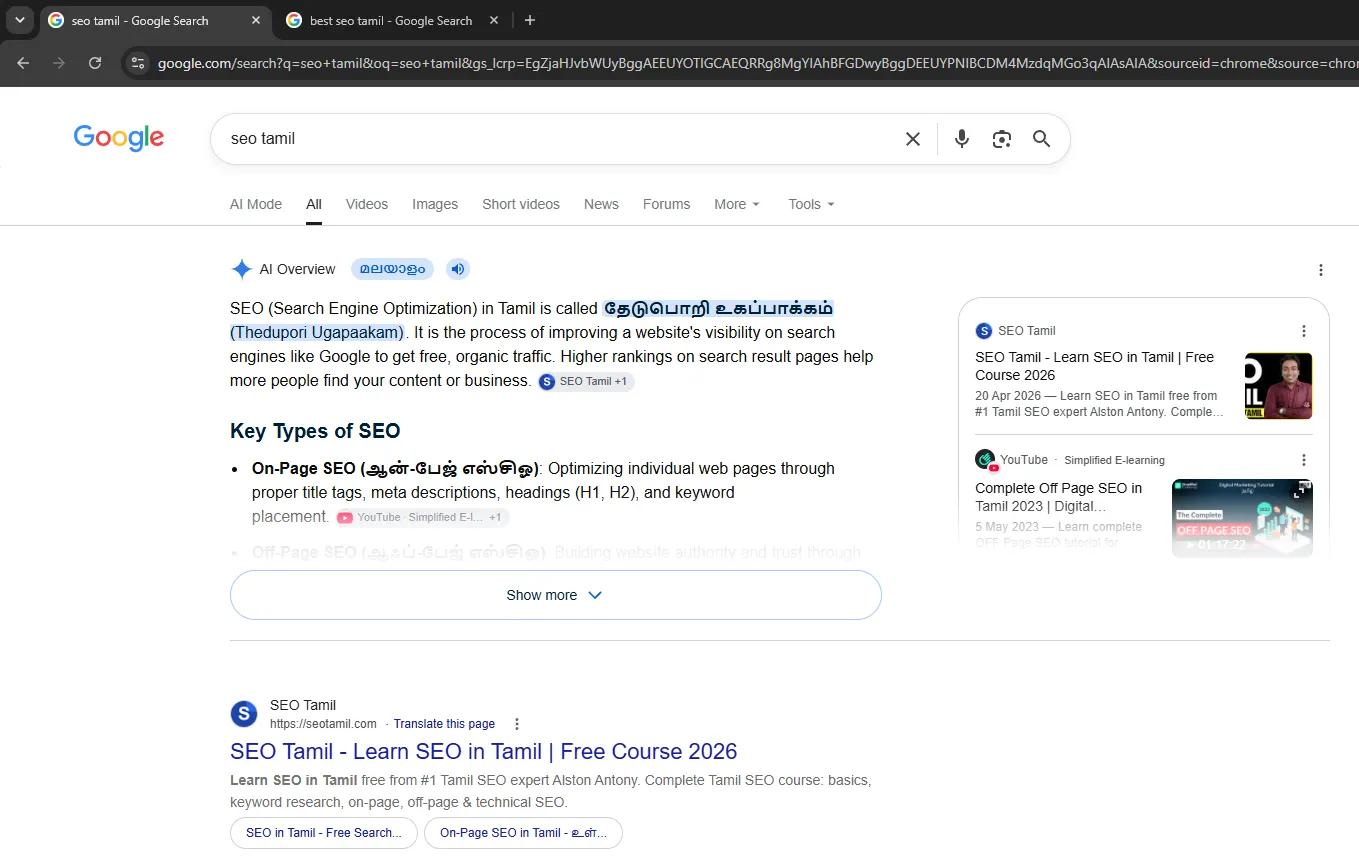
Task: Click 'YouTube · Simplified E-l...' source chip
Action: tap(422, 517)
